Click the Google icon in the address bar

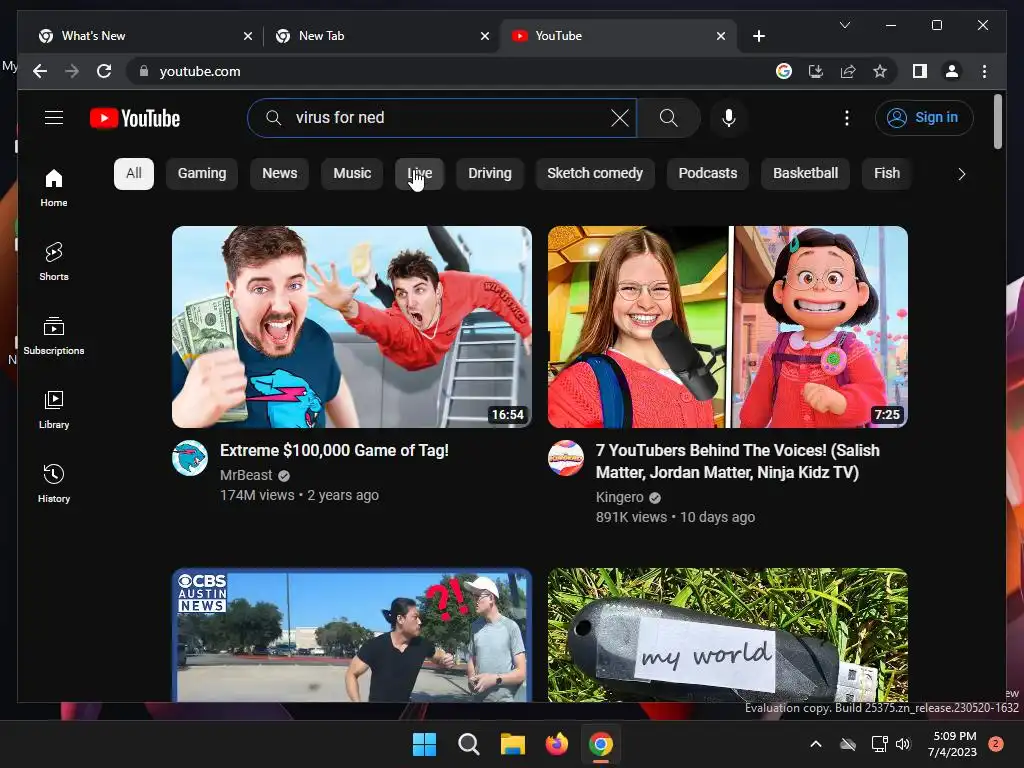(784, 71)
